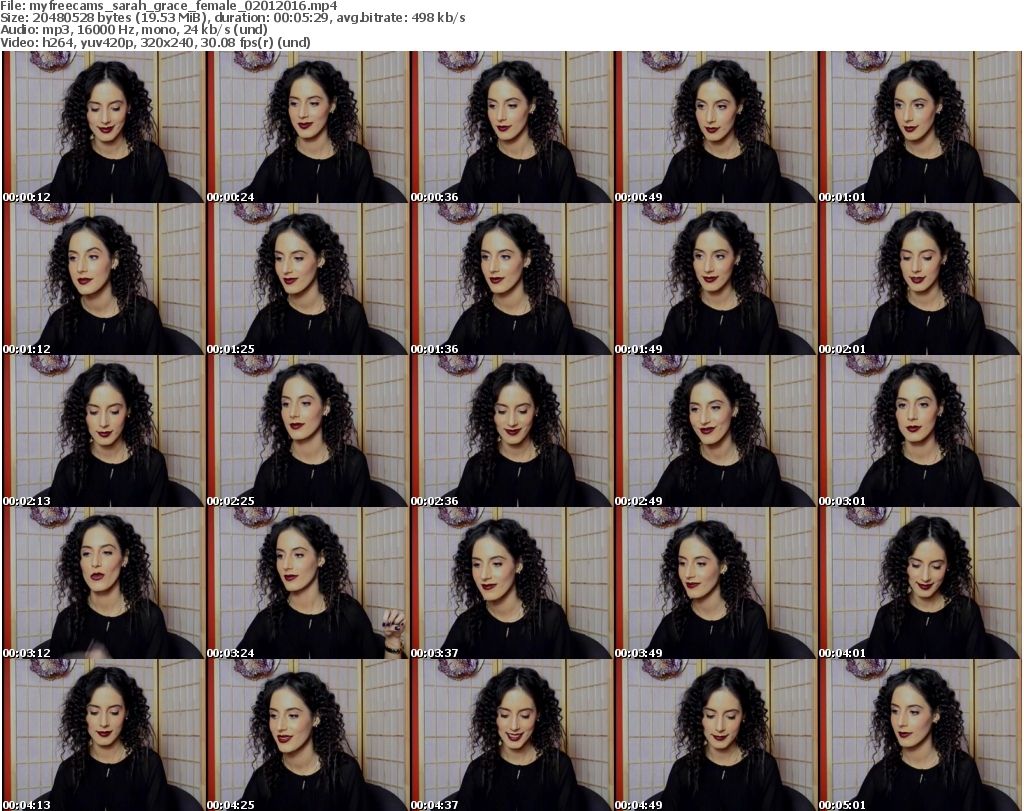Open the frame labeled 00:04:37
The image size is (1024, 811).
coord(511,735)
